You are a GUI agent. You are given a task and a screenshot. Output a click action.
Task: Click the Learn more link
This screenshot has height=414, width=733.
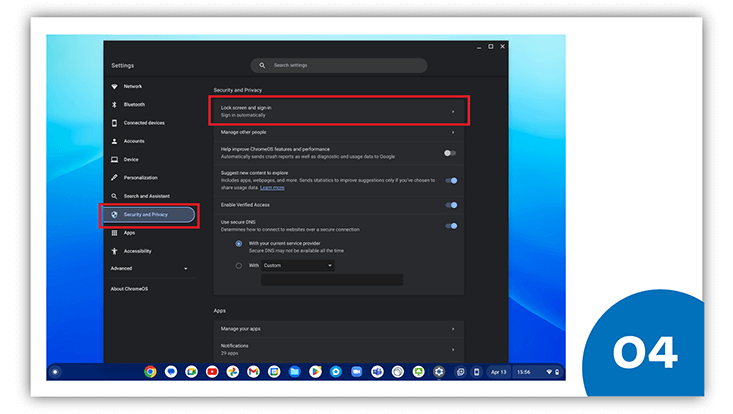tap(272, 188)
